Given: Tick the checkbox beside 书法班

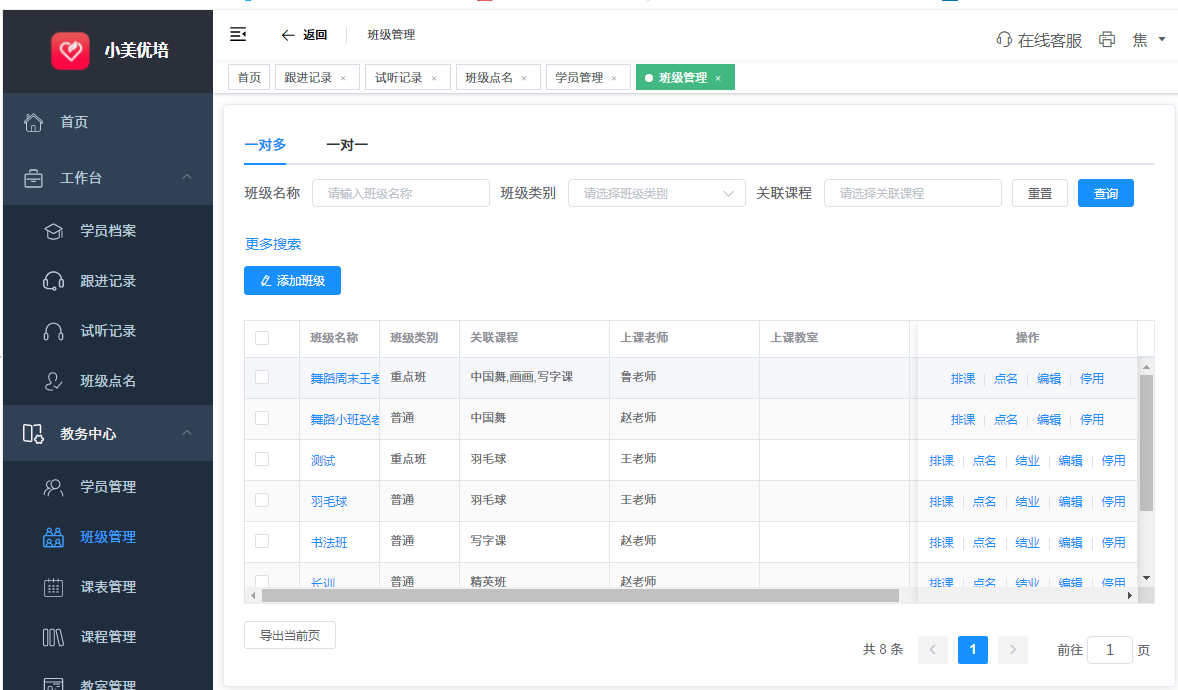Looking at the screenshot, I should tap(262, 541).
